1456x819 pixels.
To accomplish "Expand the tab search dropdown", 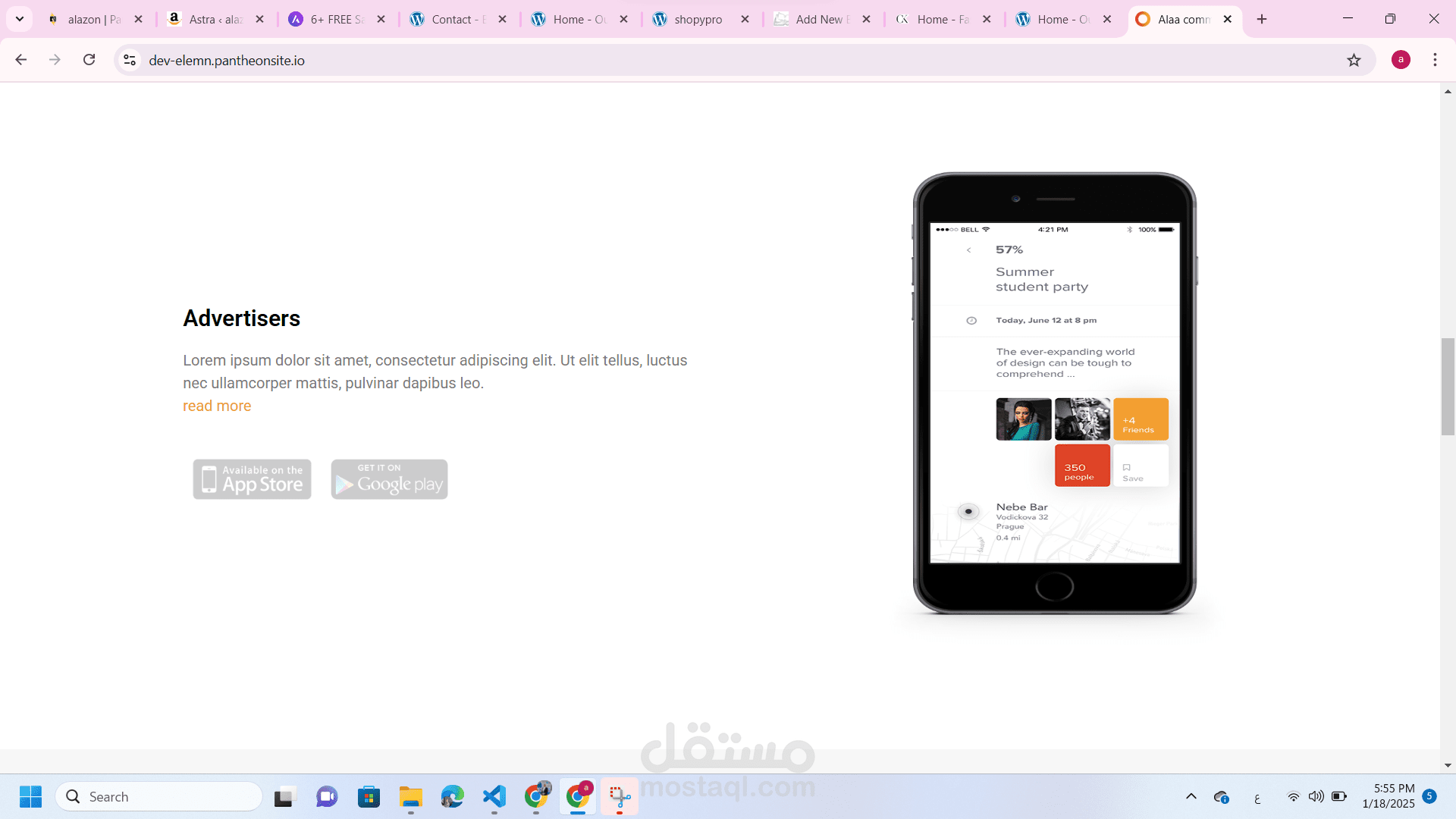I will coord(20,19).
